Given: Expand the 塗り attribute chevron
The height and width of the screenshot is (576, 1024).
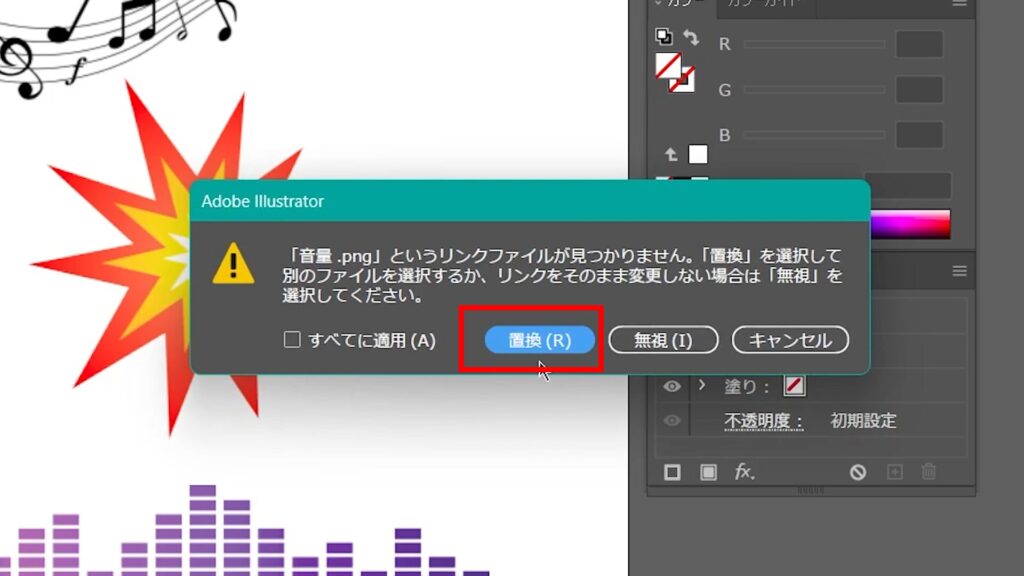Looking at the screenshot, I should coord(702,386).
